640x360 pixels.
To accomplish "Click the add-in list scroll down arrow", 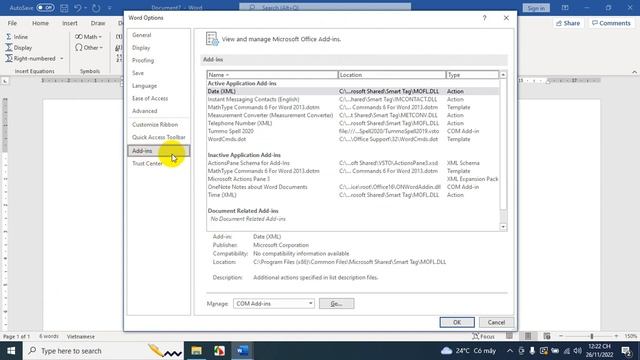I will [503, 227].
